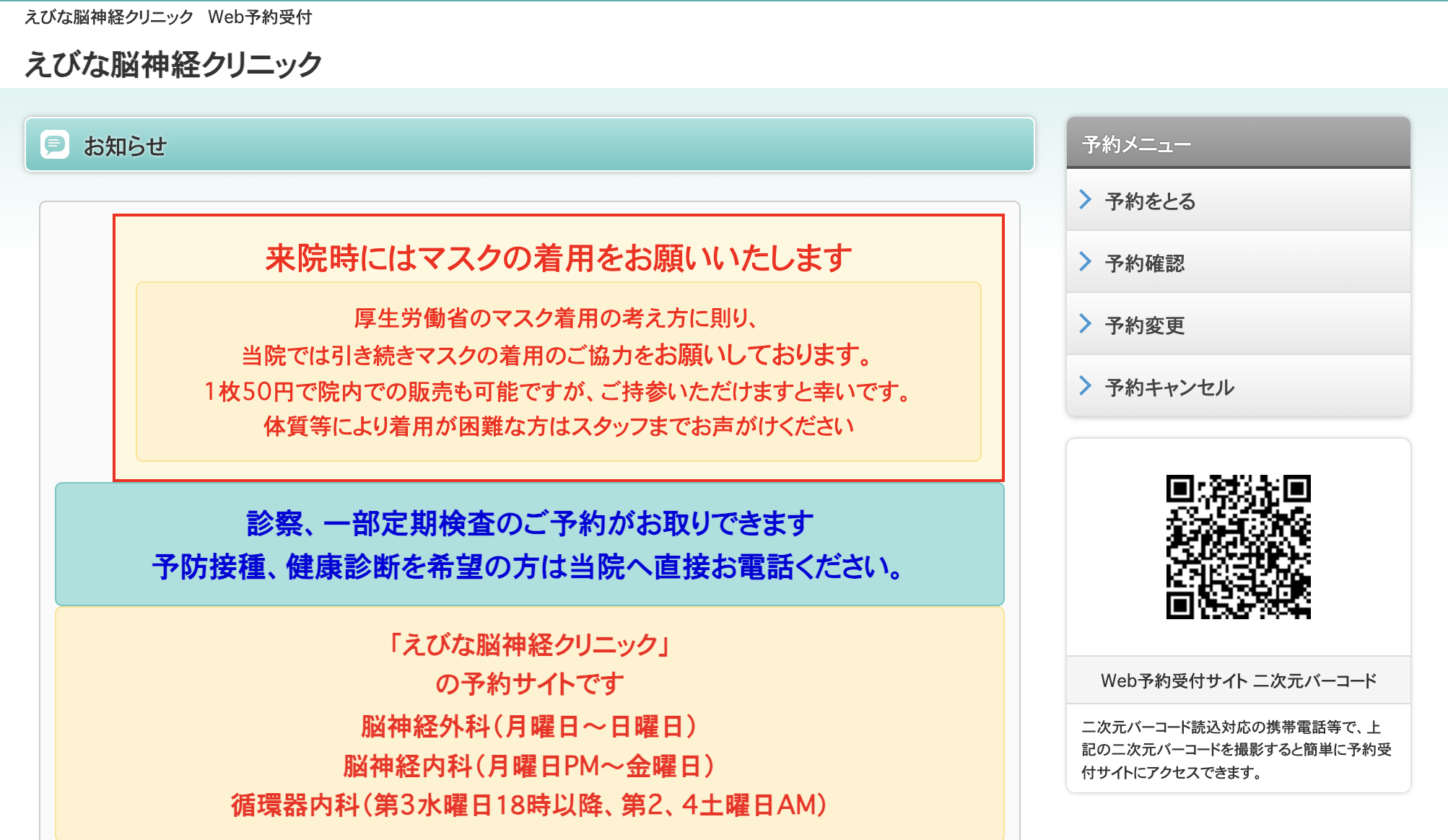This screenshot has width=1448, height=840.
Task: Click the line about 1枚50円で院内での販売
Action: [557, 391]
